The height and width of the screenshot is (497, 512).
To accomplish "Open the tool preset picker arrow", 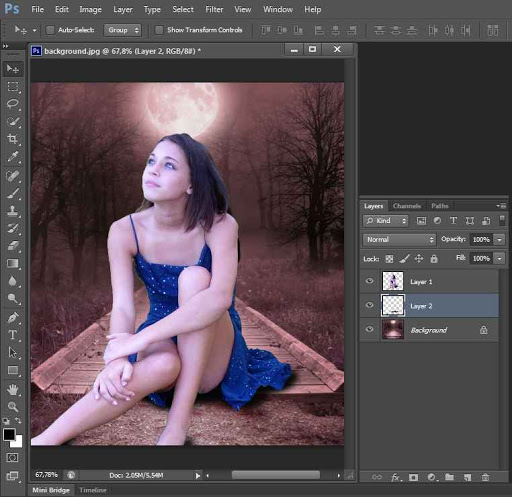I will pyautogui.click(x=34, y=30).
